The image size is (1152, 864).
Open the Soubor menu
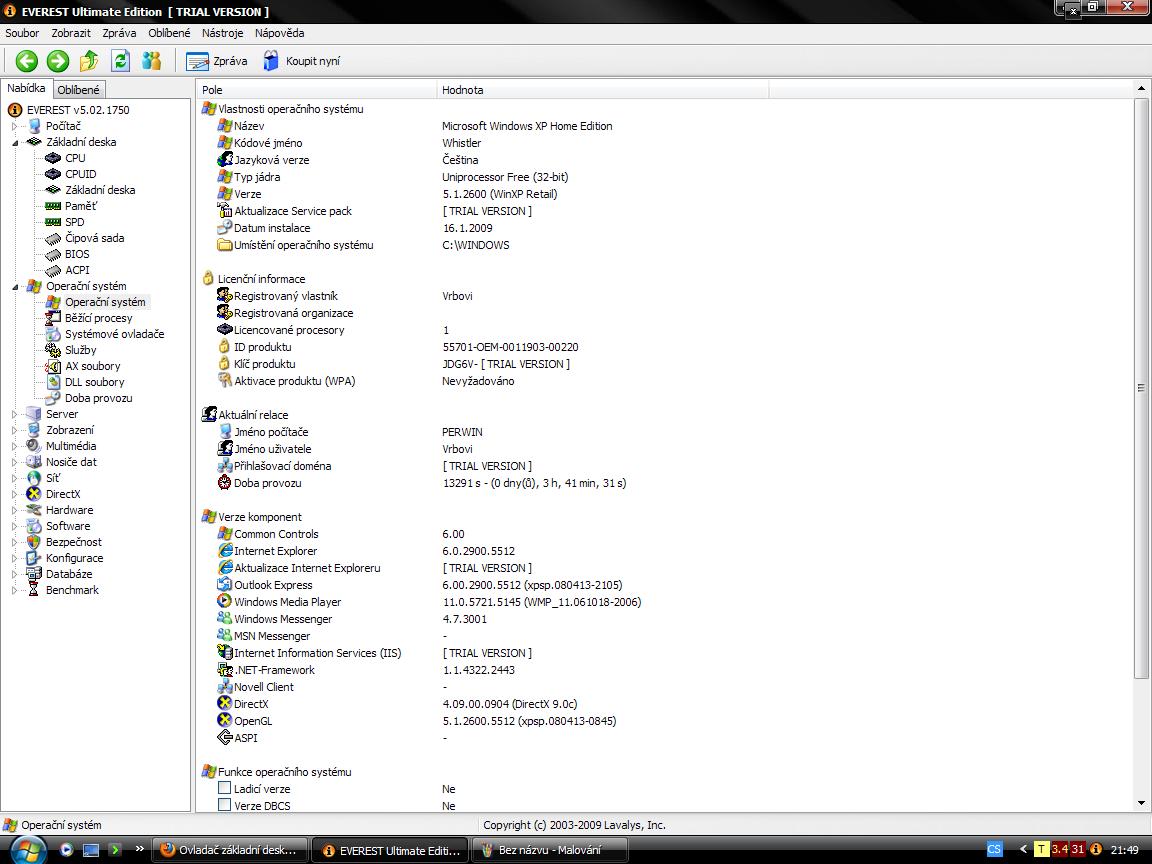22,33
